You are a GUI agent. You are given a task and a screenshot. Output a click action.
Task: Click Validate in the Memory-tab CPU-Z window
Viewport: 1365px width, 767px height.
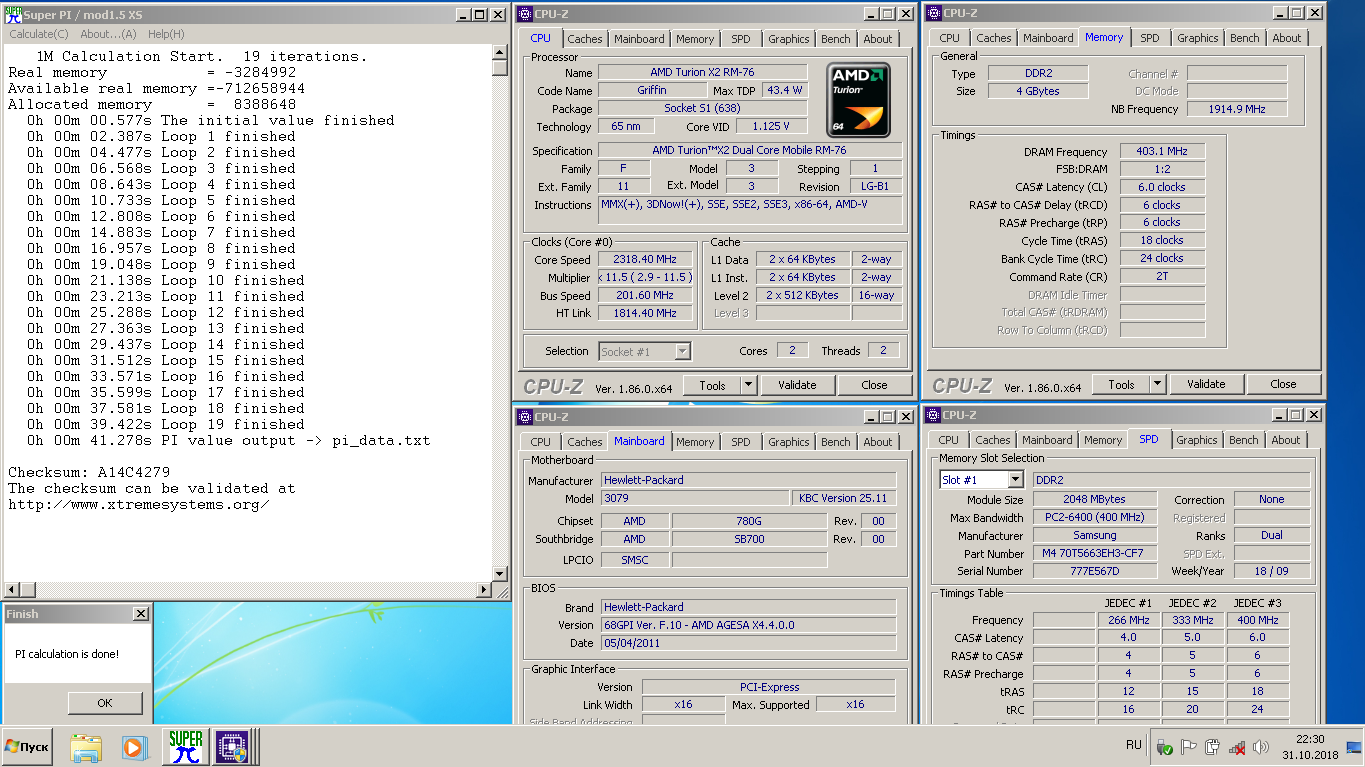pyautogui.click(x=1206, y=384)
